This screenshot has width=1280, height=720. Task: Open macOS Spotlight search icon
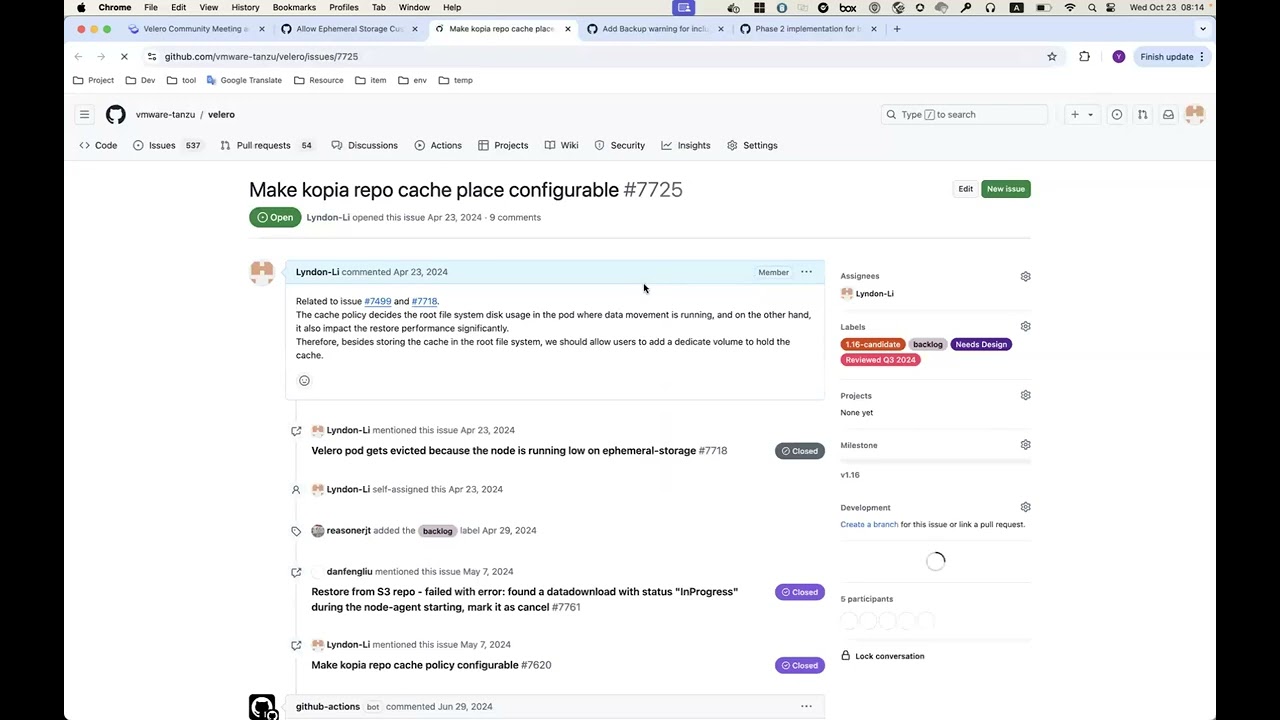click(1092, 7)
